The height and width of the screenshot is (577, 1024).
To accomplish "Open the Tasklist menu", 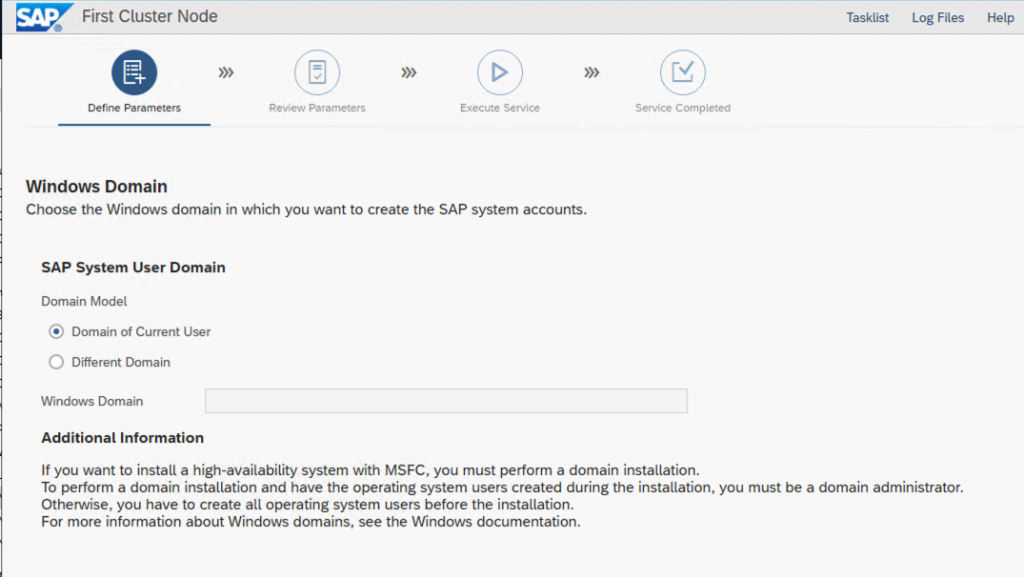I will coord(867,18).
